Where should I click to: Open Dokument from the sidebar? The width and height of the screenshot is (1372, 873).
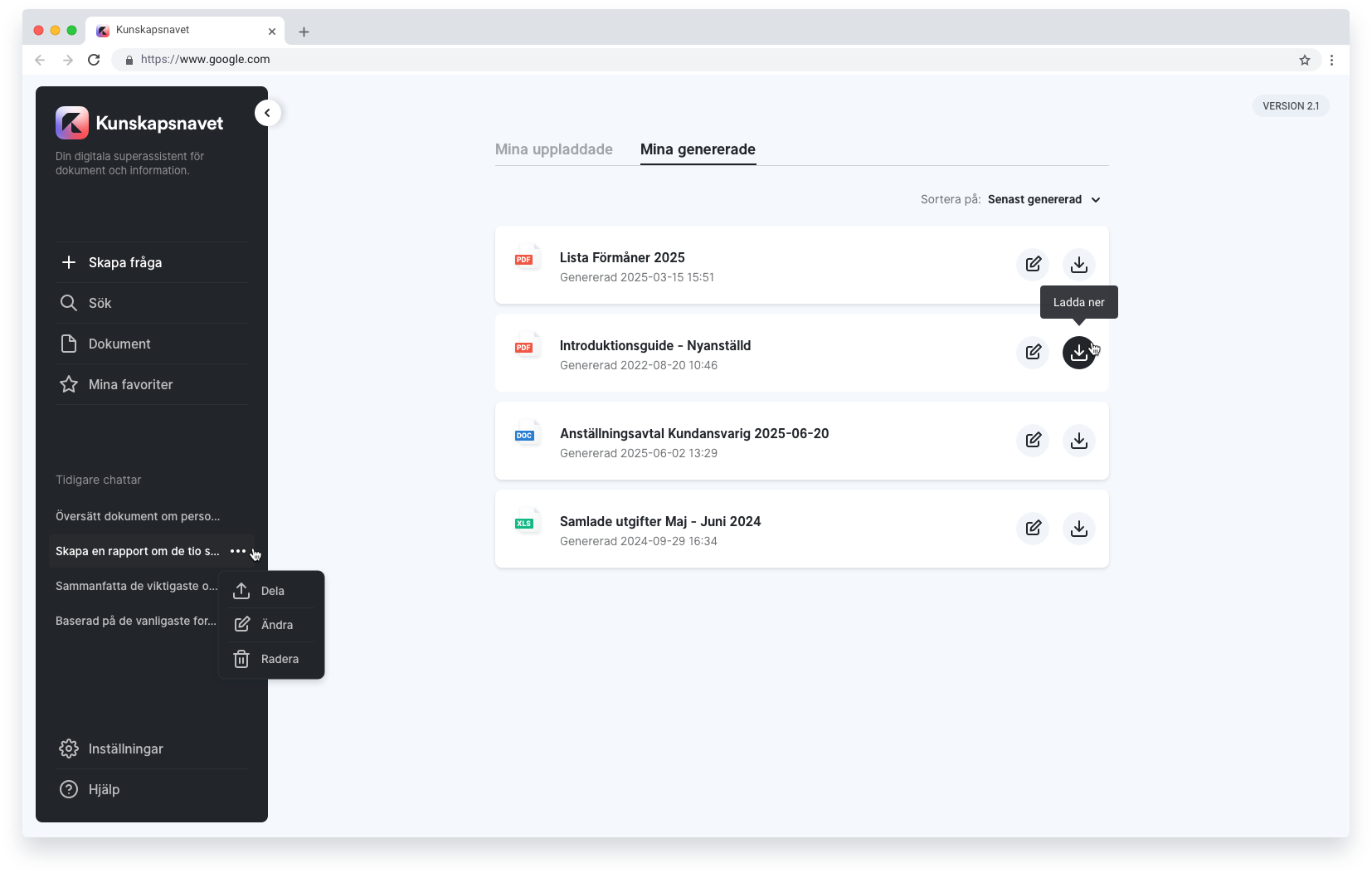point(70,344)
